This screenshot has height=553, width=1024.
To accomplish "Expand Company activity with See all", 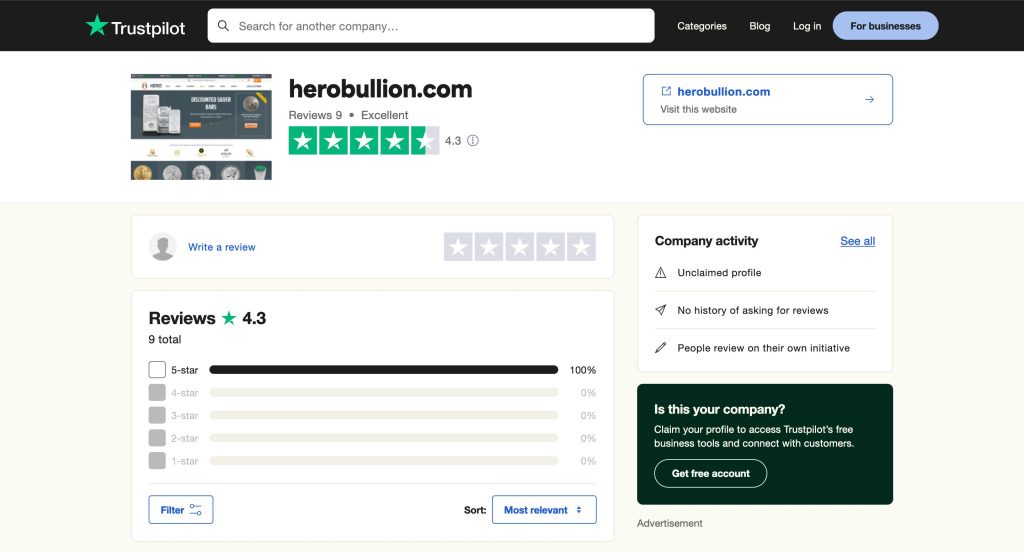I will coord(857,241).
